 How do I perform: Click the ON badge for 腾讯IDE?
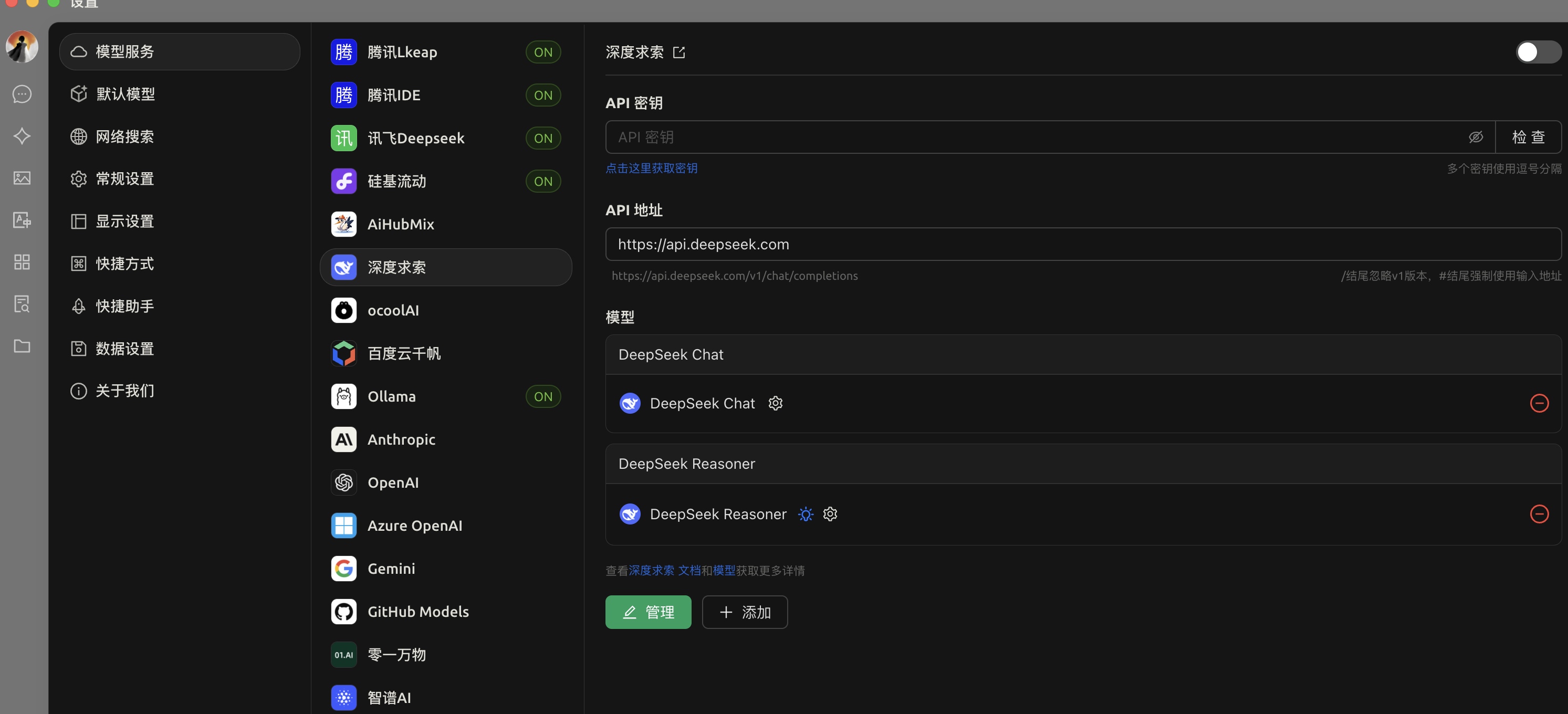tap(543, 95)
